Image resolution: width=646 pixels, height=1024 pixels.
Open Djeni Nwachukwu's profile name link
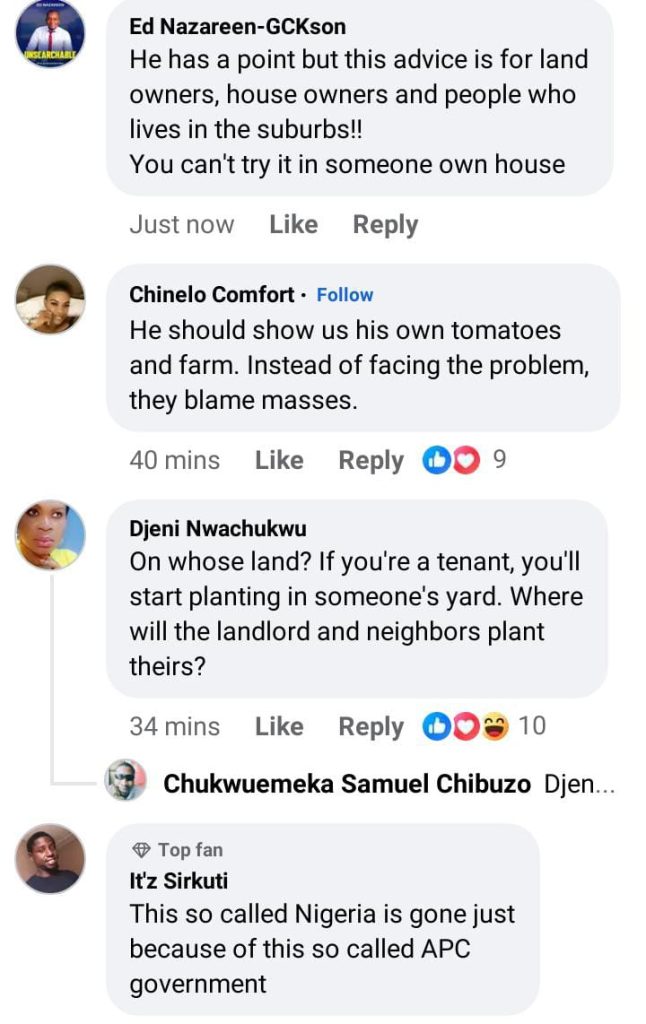218,529
